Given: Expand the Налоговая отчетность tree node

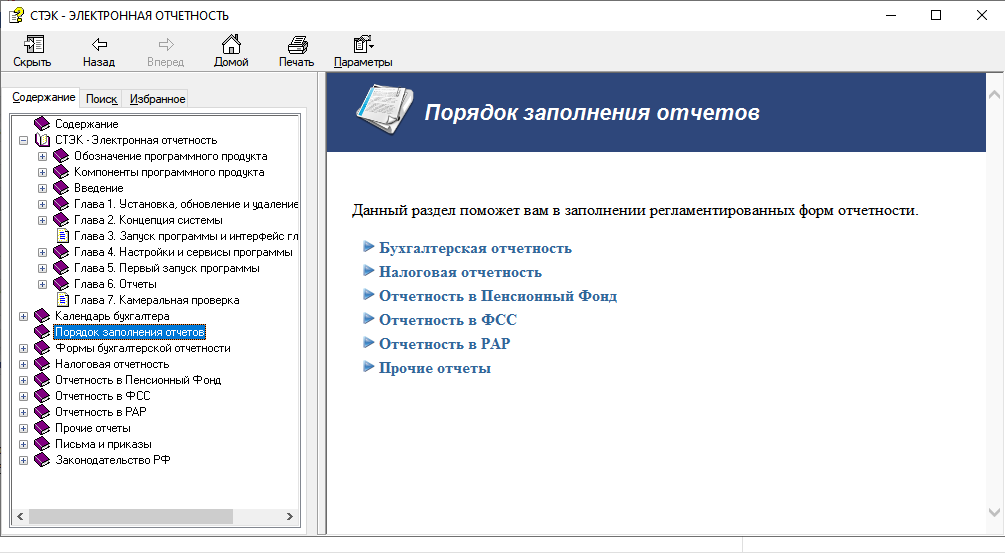Looking at the screenshot, I should pyautogui.click(x=24, y=365).
